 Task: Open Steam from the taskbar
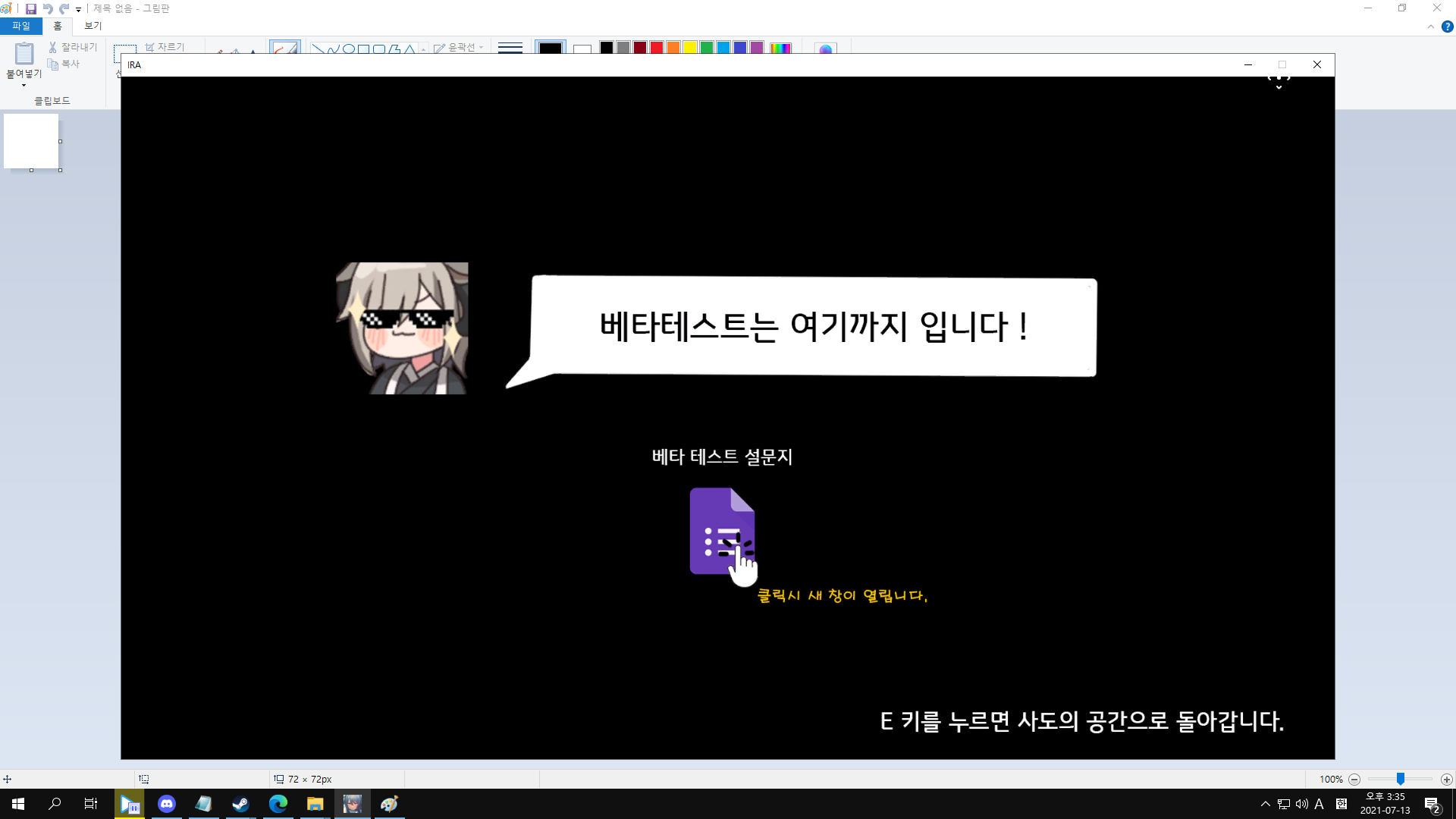[240, 804]
